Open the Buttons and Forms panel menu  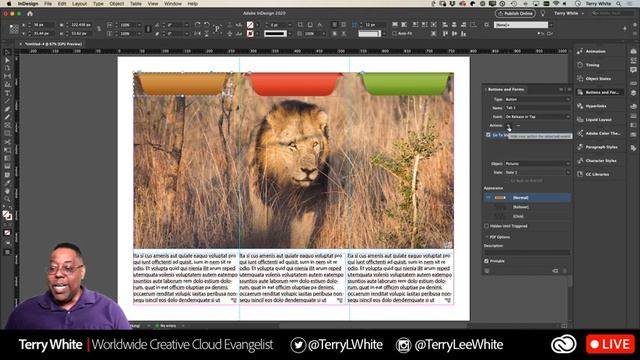[569, 89]
